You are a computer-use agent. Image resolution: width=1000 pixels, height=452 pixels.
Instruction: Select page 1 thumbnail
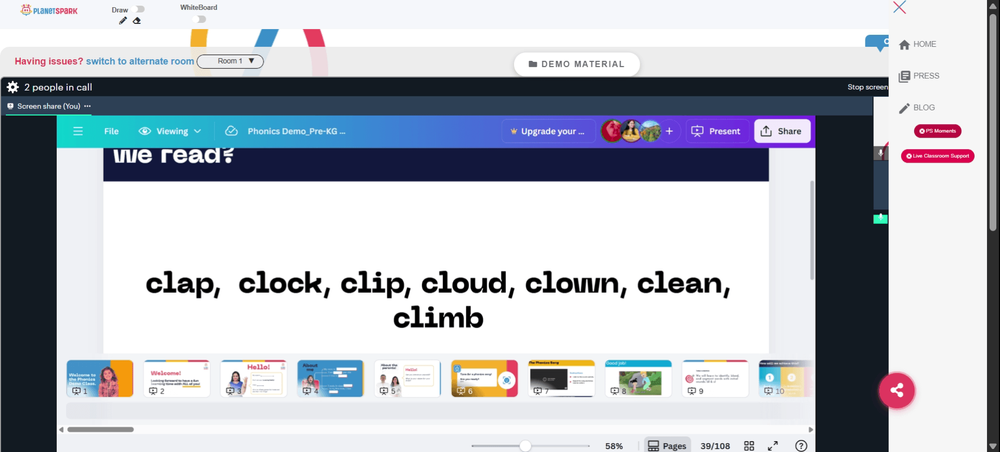pos(100,379)
